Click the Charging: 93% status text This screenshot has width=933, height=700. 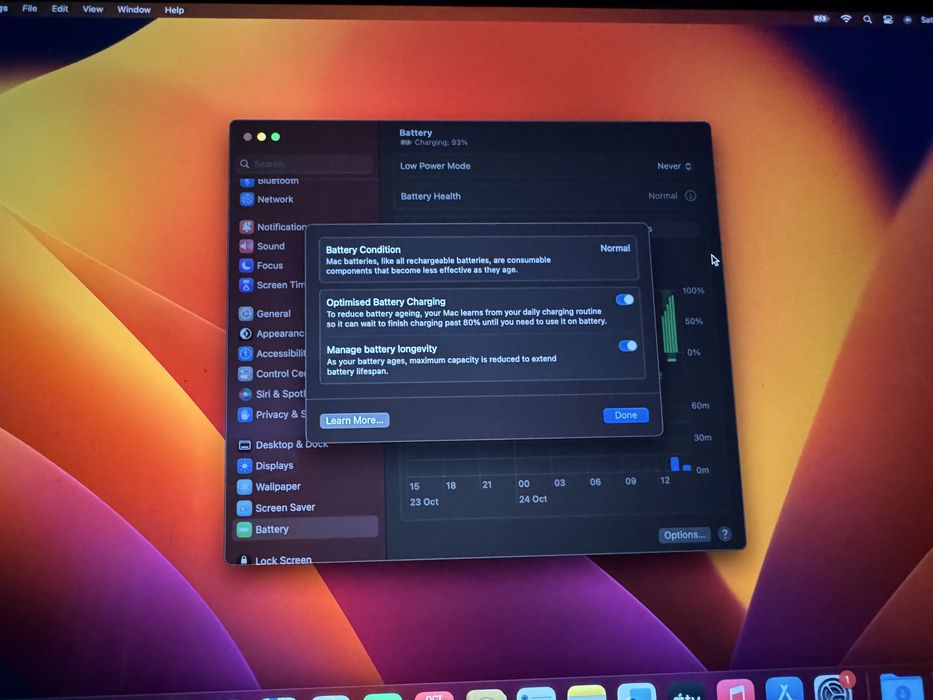coord(441,142)
